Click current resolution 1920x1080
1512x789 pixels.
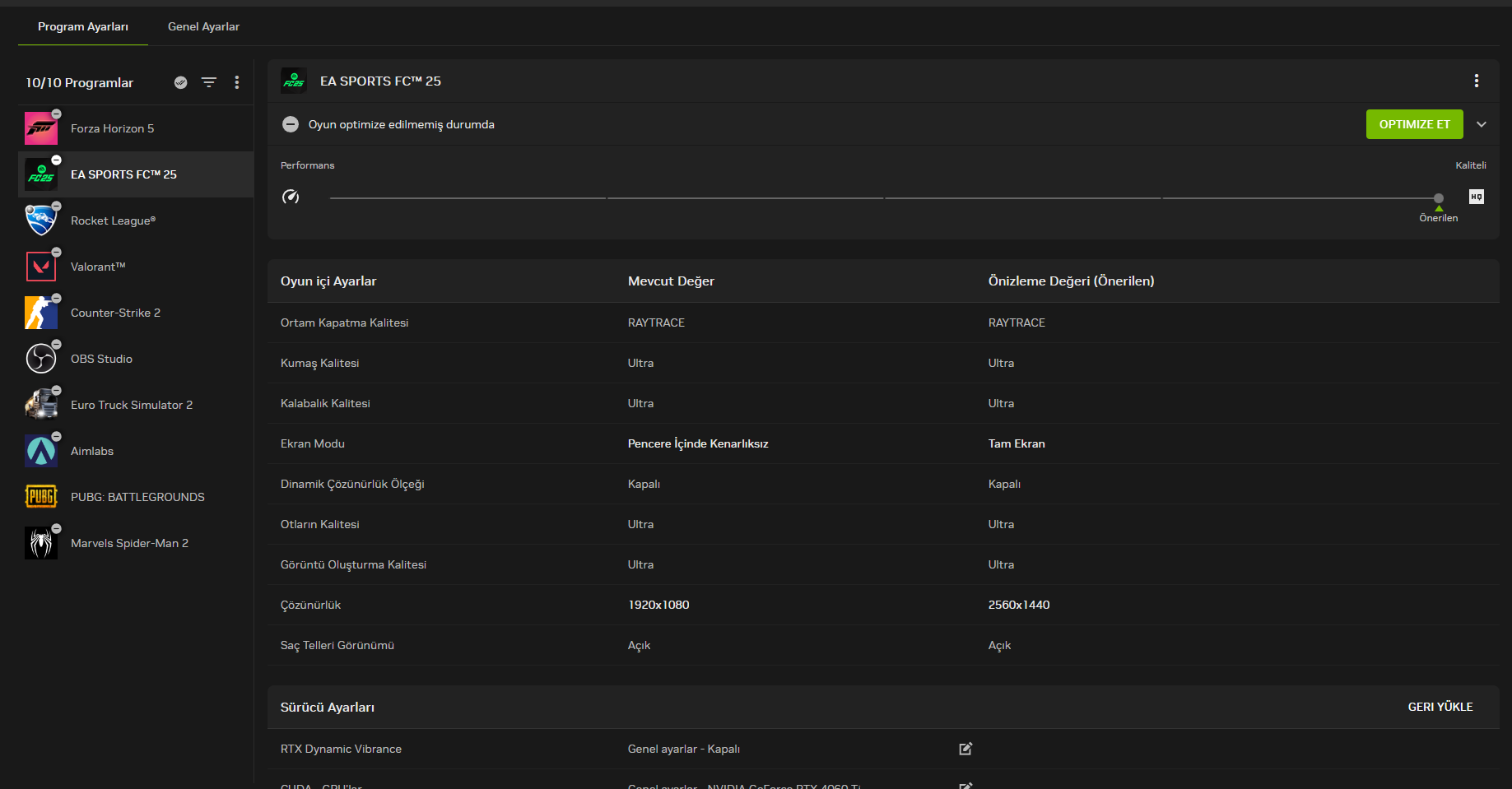coord(658,605)
